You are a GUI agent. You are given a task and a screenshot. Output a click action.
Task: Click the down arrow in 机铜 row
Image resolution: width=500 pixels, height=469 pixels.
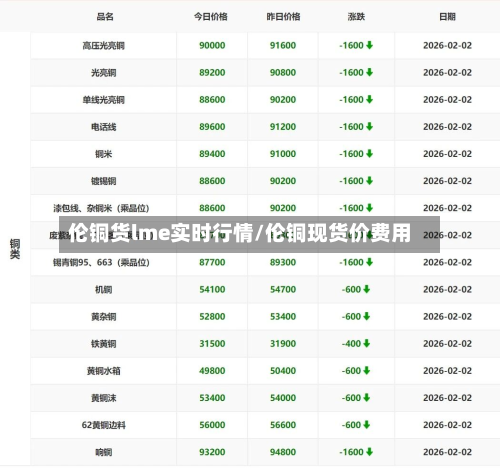click(367, 289)
